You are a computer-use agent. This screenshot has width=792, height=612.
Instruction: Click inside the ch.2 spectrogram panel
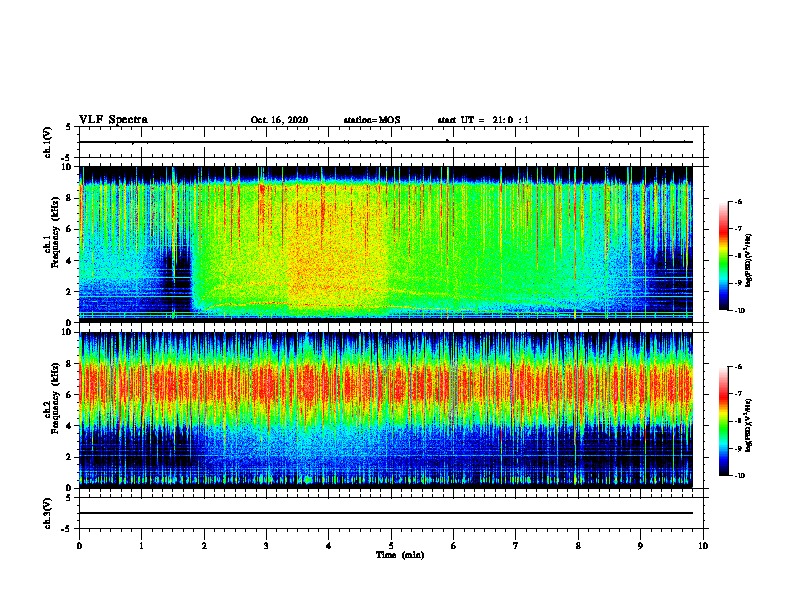[386, 410]
